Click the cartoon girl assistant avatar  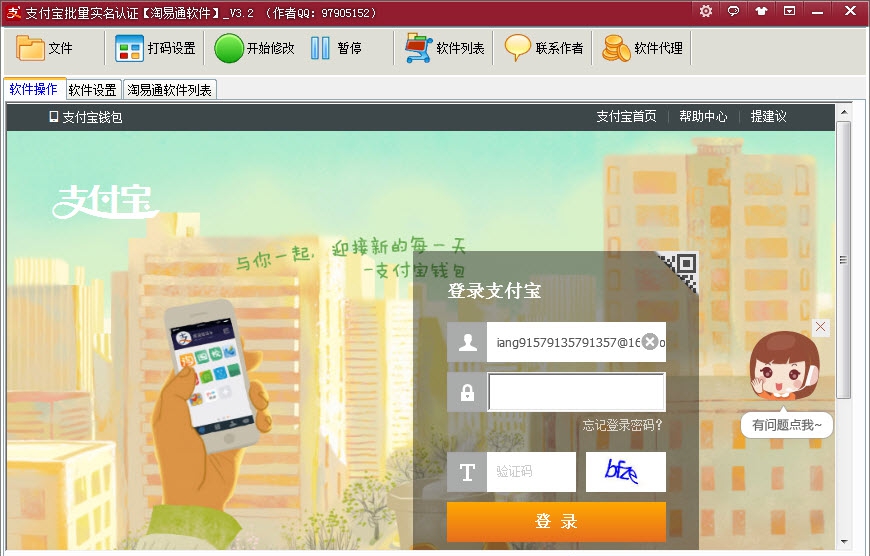[x=785, y=366]
